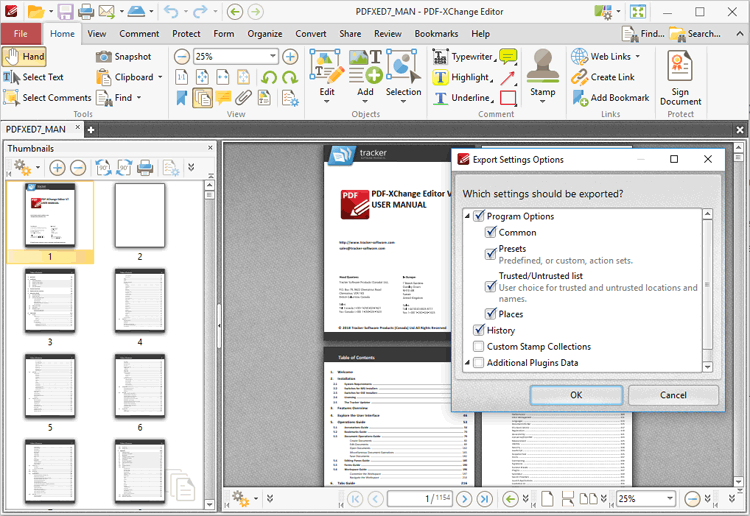Activate the Select Text tool

point(33,77)
